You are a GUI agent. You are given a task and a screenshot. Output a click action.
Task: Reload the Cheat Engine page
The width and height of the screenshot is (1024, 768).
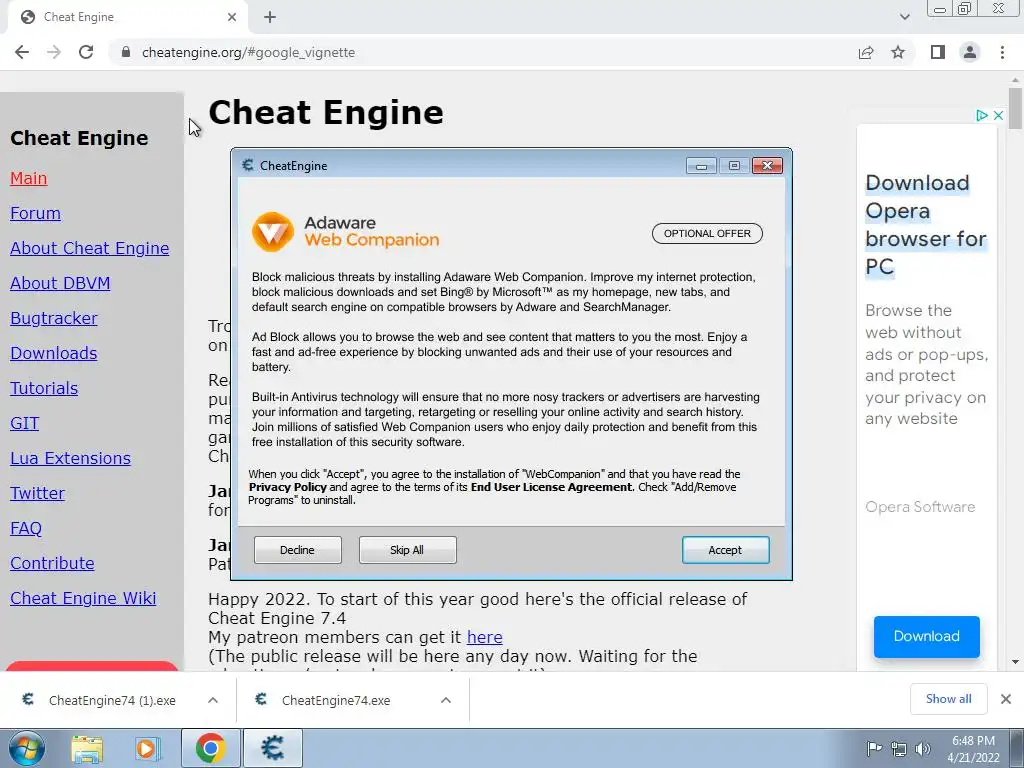(x=86, y=52)
